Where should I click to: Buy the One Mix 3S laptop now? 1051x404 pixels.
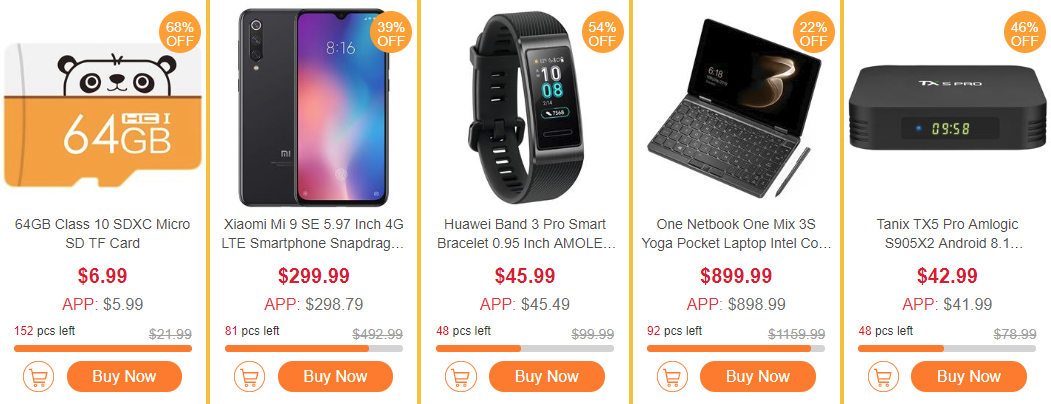click(758, 377)
